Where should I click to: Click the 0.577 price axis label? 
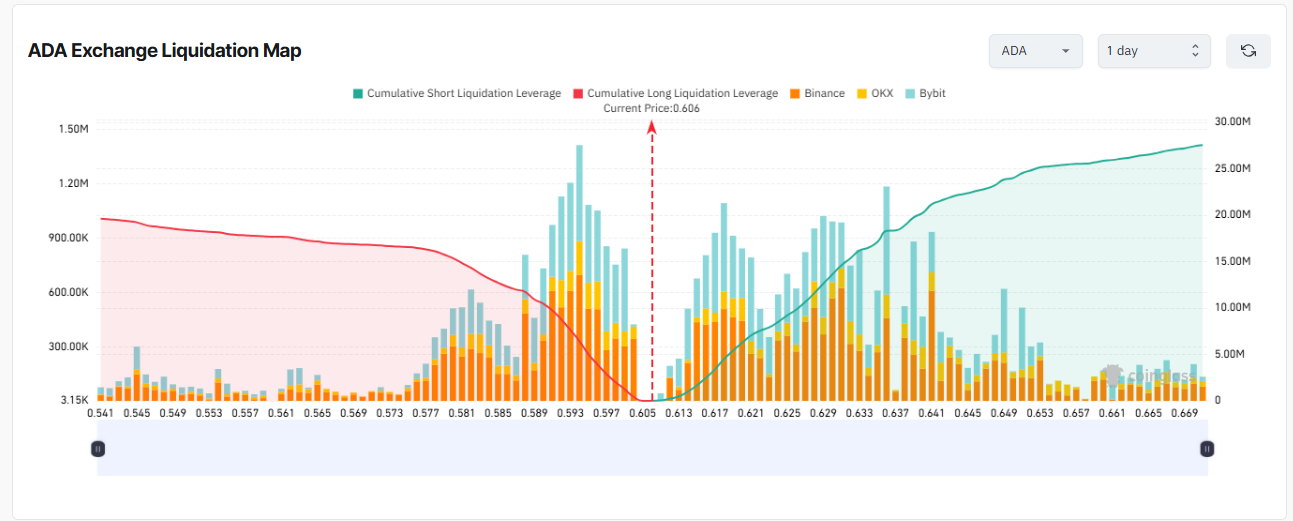tap(425, 412)
